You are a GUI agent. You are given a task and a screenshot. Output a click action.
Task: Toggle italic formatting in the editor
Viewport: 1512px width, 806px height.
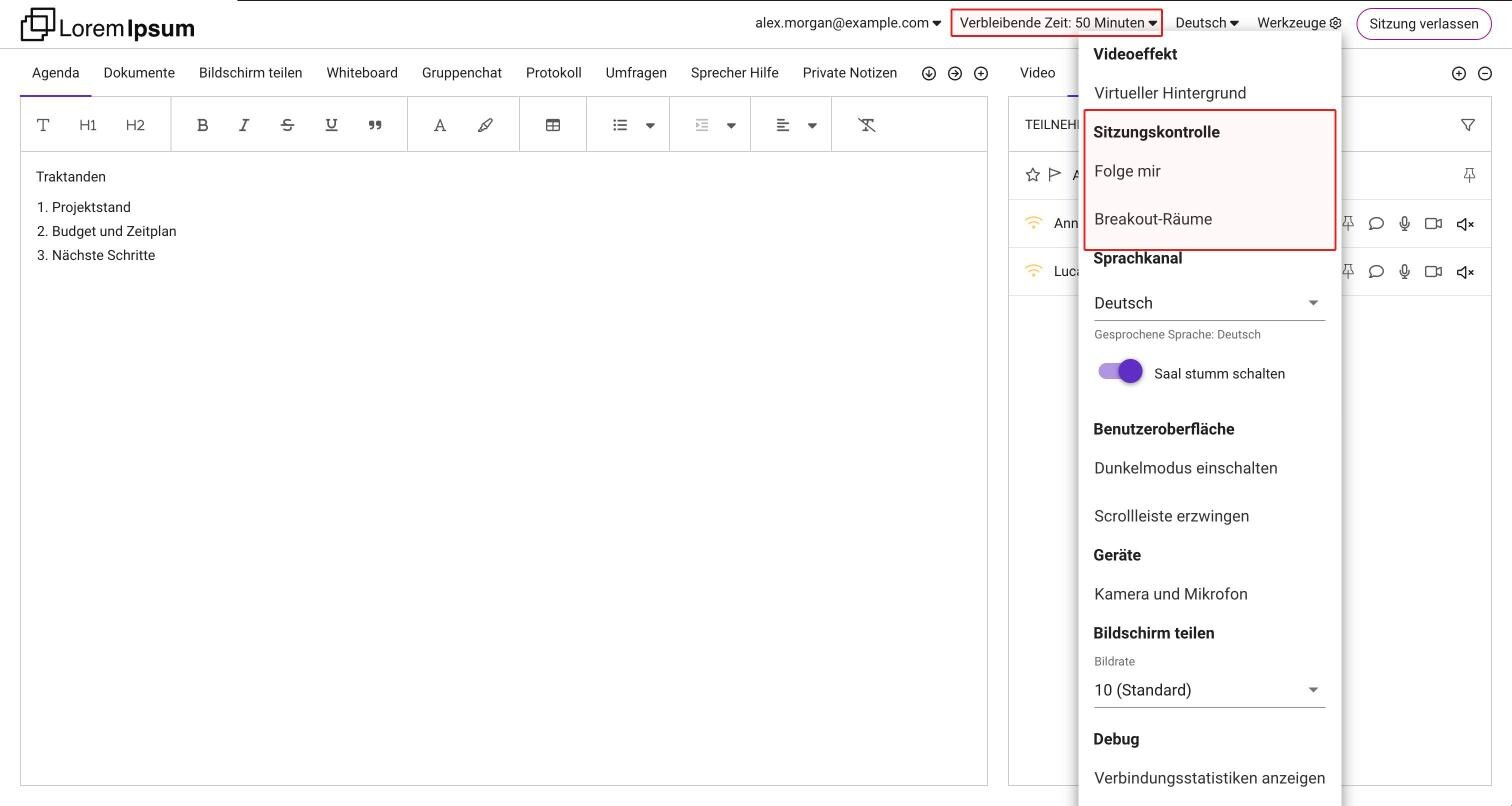(x=244, y=125)
